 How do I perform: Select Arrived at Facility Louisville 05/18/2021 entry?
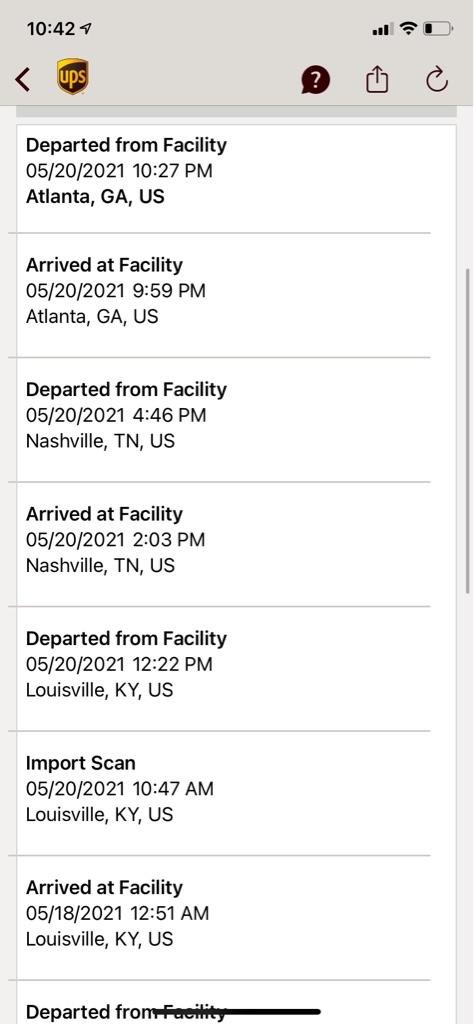tap(223, 918)
